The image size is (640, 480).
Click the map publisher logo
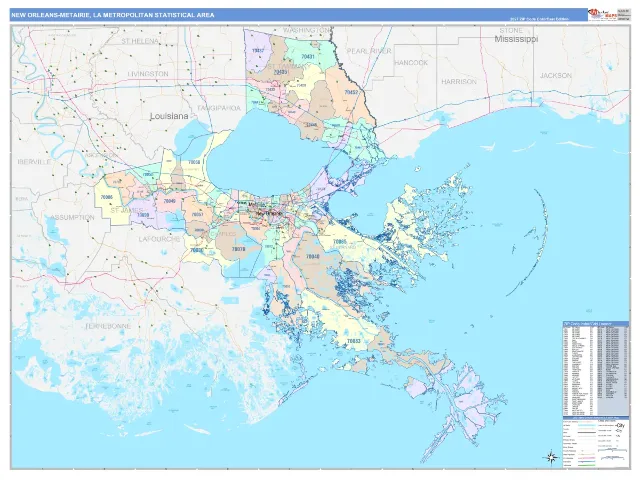click(602, 14)
